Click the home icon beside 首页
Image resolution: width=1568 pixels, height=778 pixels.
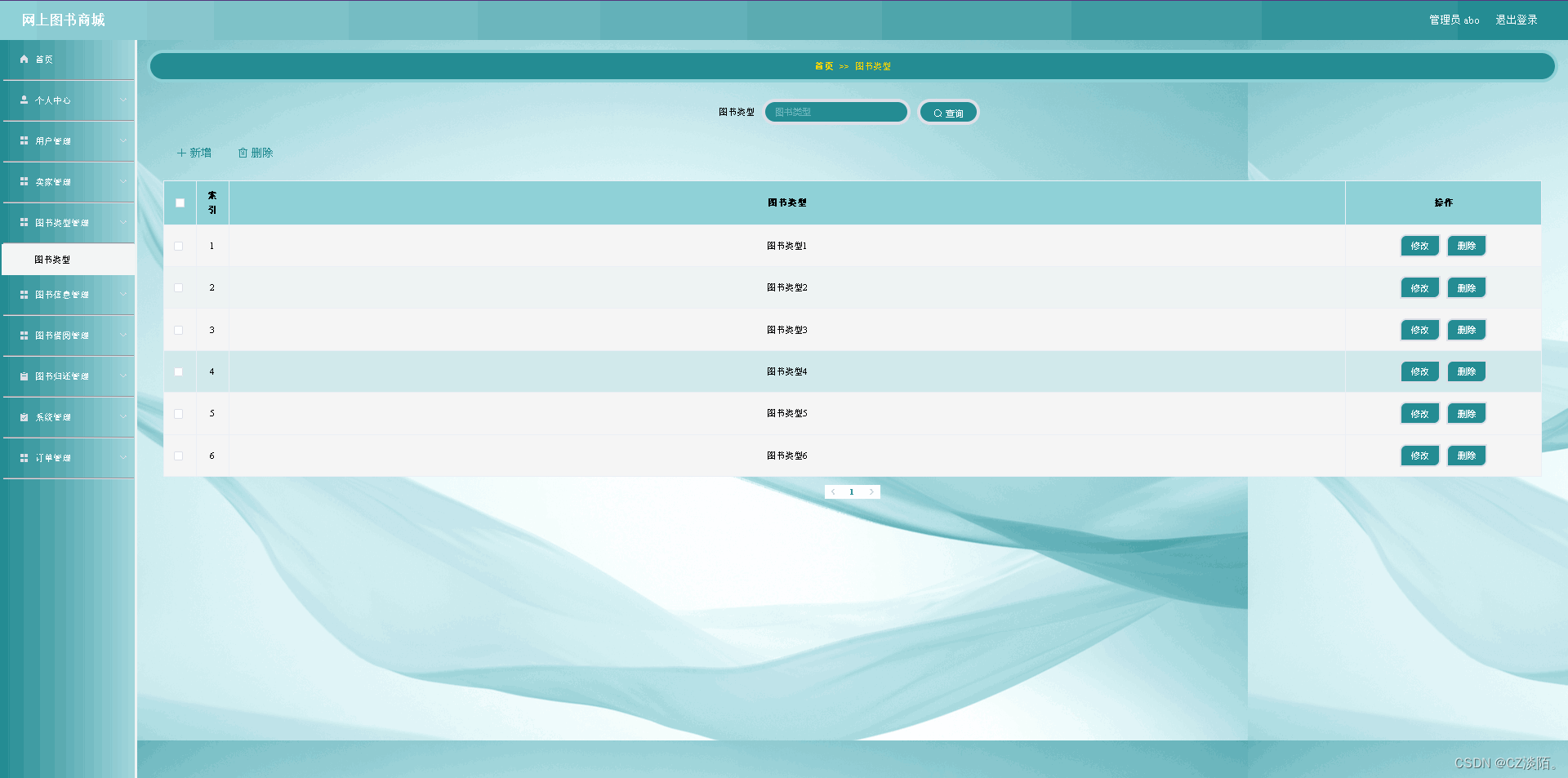24,59
